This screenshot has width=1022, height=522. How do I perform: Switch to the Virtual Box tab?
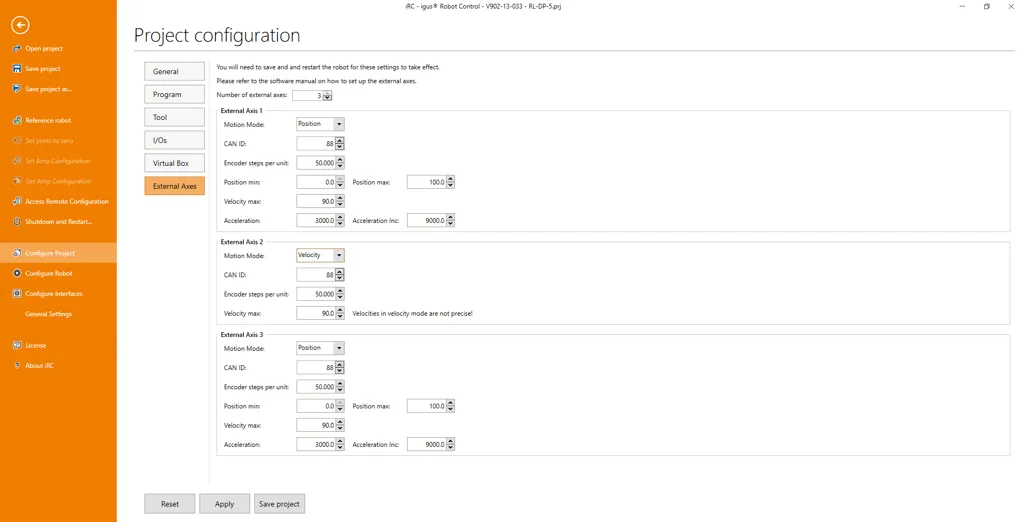point(174,163)
